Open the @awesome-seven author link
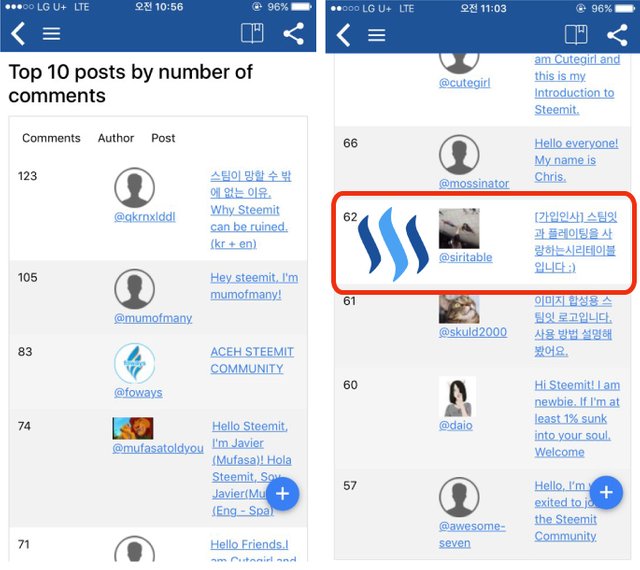The width and height of the screenshot is (640, 570). (x=472, y=534)
